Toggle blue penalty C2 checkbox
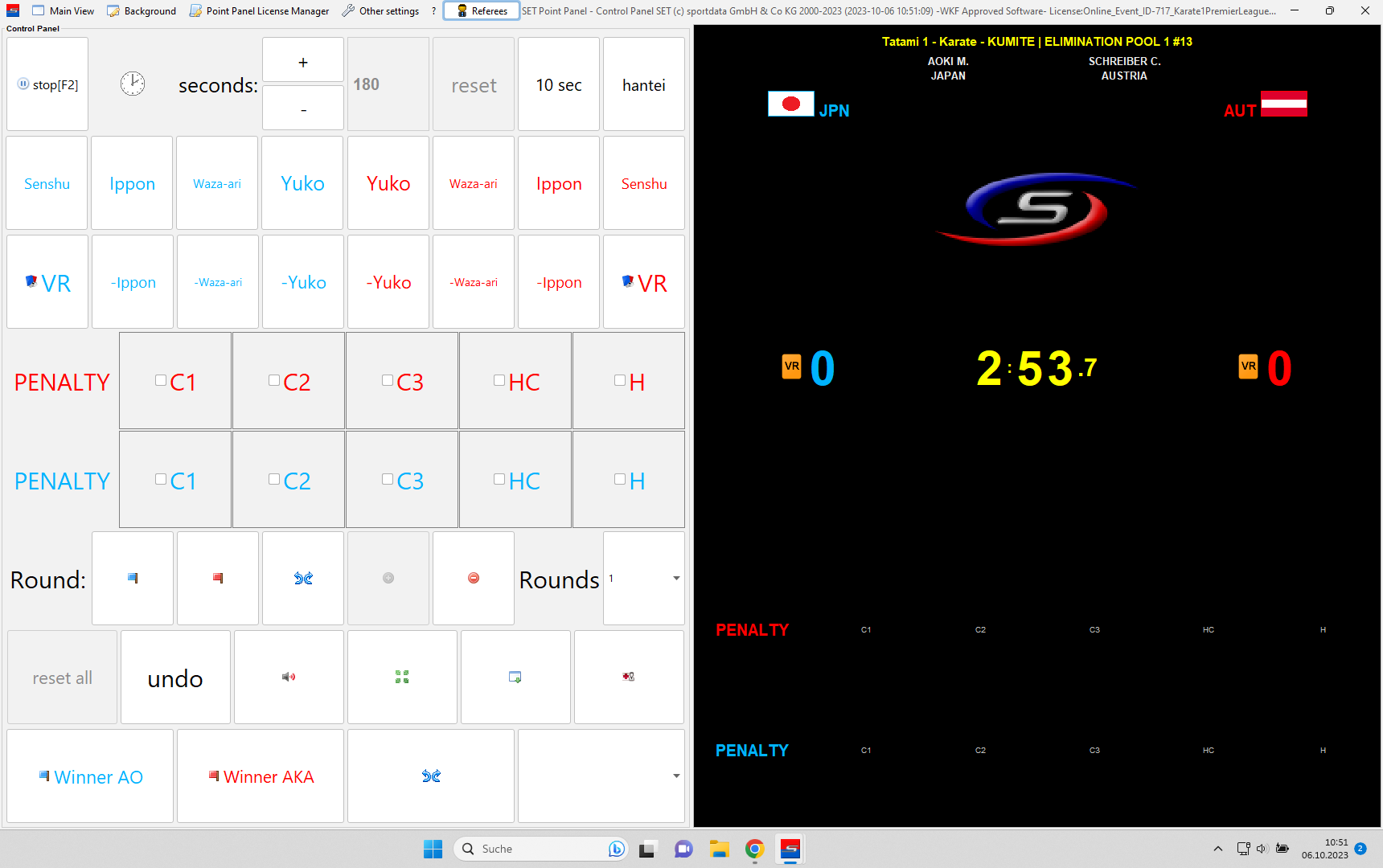1383x868 pixels. pyautogui.click(x=274, y=480)
